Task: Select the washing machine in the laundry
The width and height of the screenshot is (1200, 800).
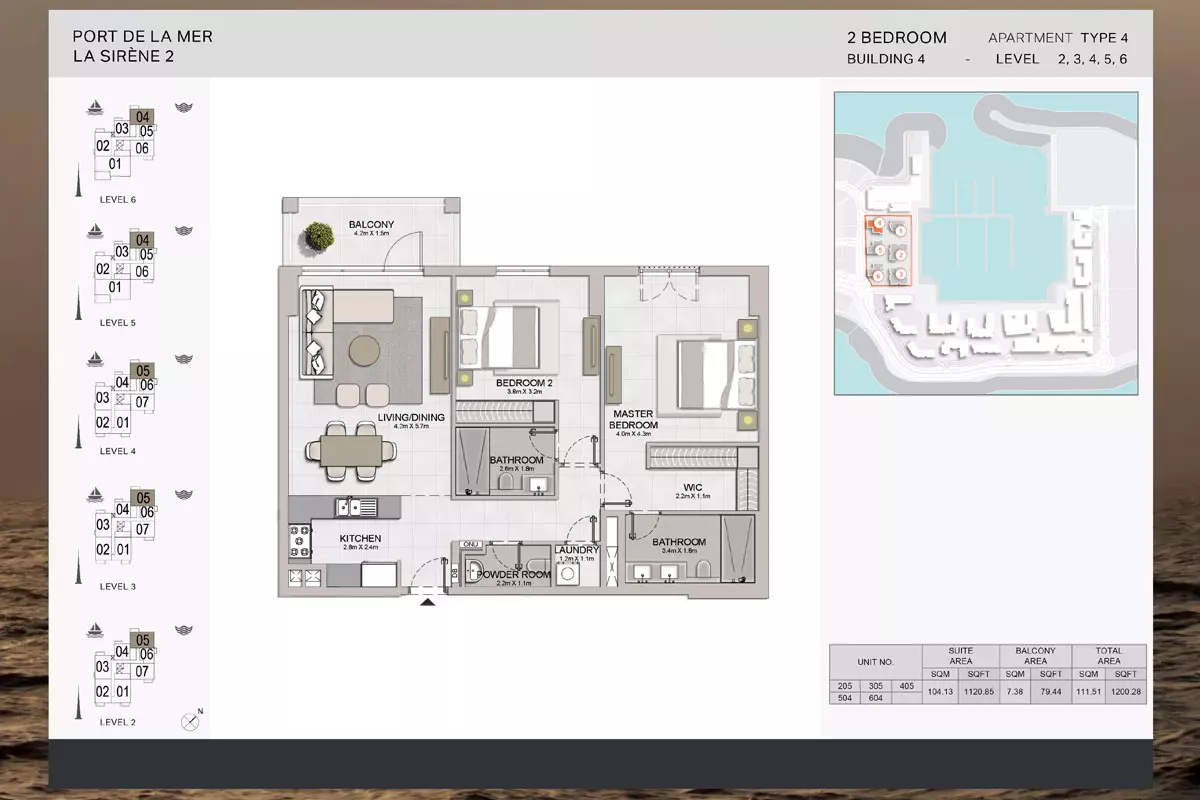Action: pyautogui.click(x=569, y=575)
